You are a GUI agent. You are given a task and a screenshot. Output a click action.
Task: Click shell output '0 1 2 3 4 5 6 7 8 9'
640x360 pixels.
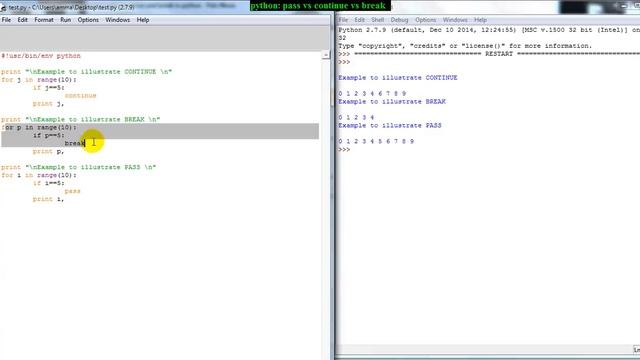(x=376, y=141)
